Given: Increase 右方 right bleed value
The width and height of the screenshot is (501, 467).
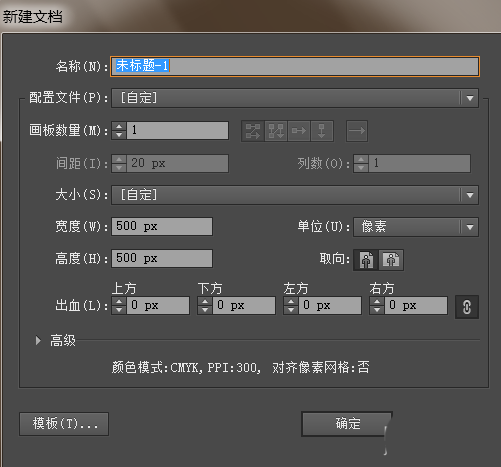Looking at the screenshot, I should pos(377,302).
